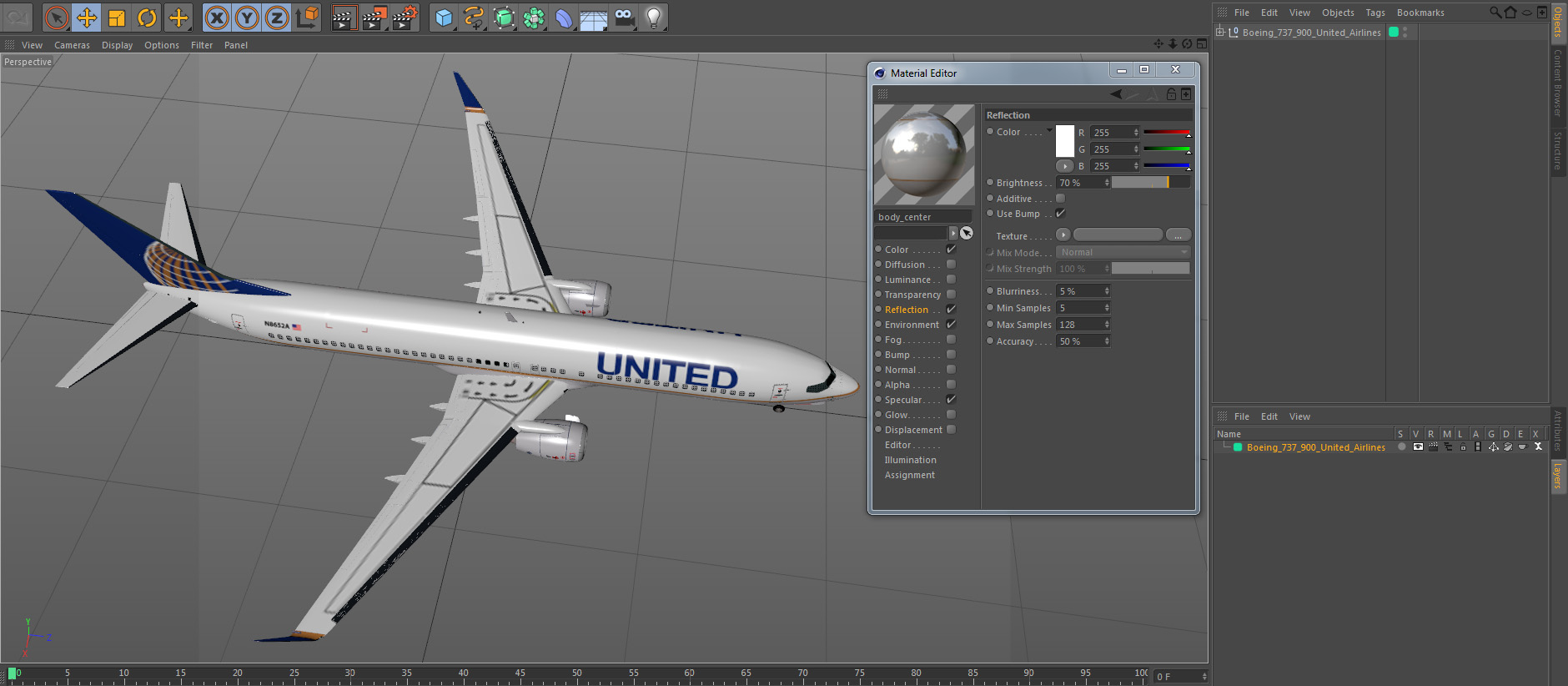This screenshot has width=1568, height=686.
Task: Activate the Scale tool
Action: [x=117, y=18]
